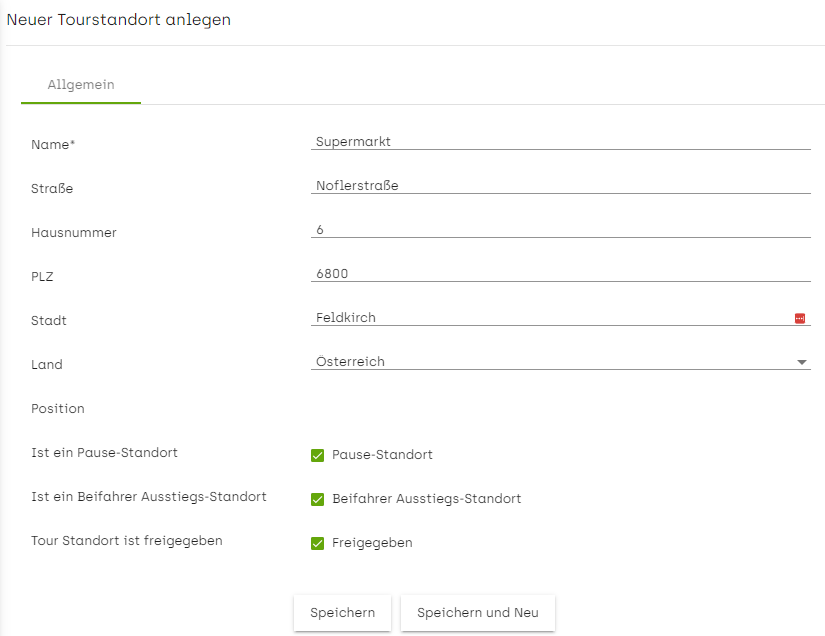
Task: Uncheck the Pause-Standort checkbox
Action: point(317,455)
